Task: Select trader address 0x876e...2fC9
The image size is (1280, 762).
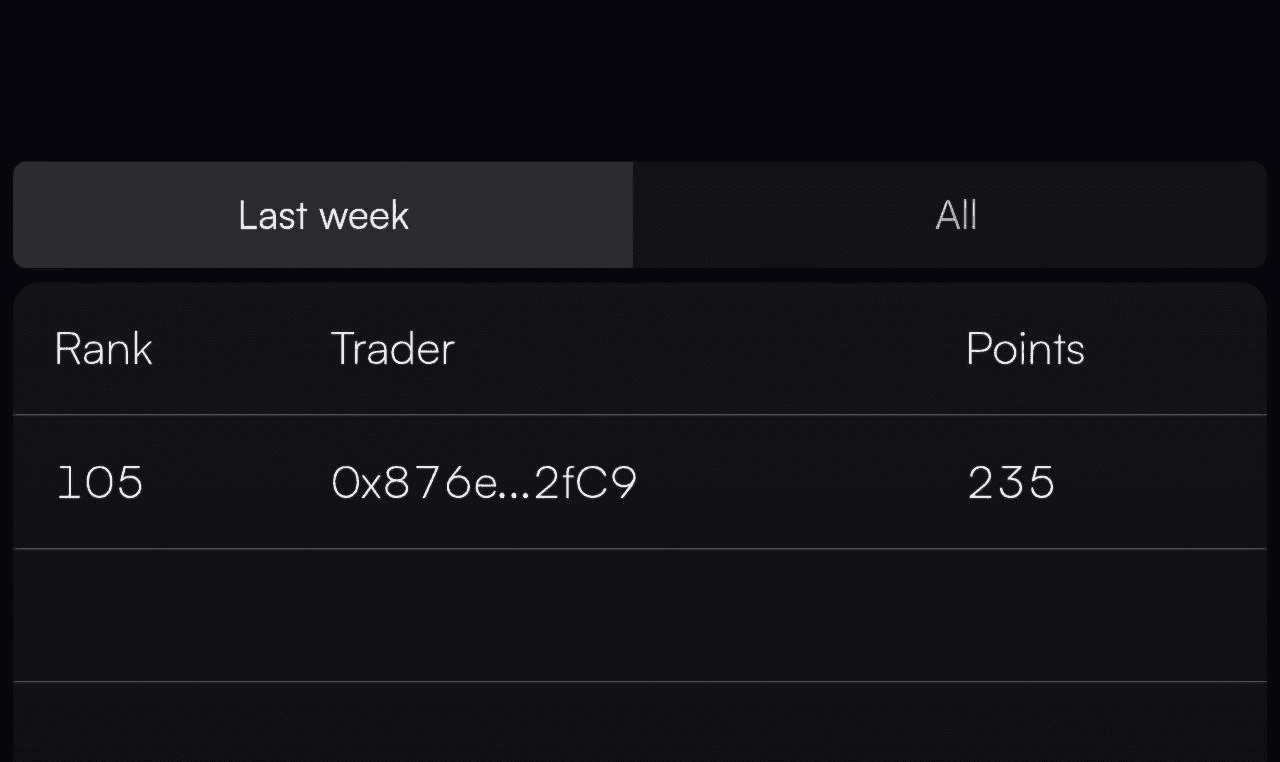Action: [x=484, y=483]
